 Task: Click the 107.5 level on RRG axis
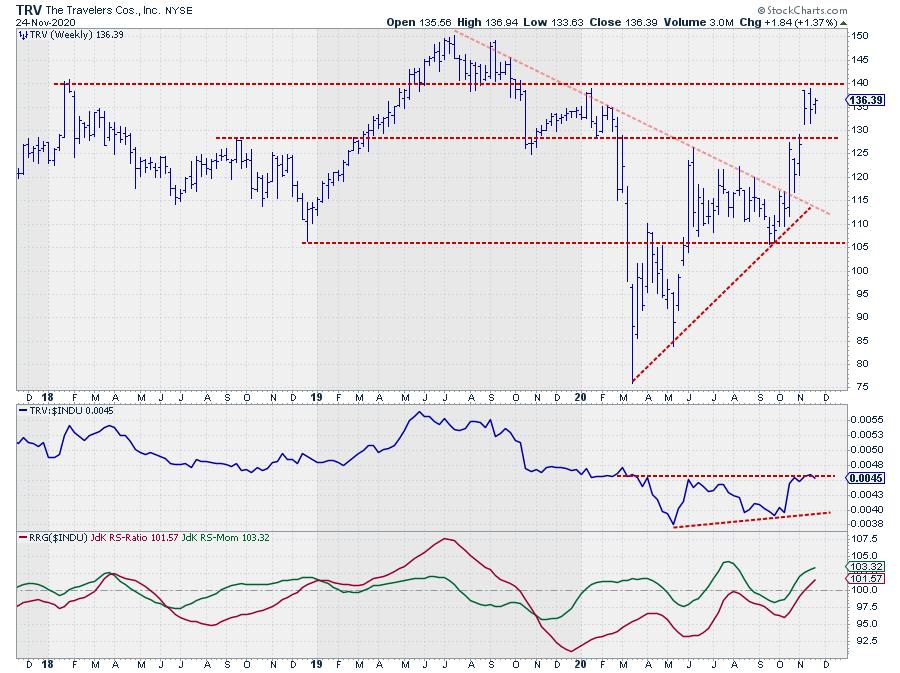[x=861, y=538]
